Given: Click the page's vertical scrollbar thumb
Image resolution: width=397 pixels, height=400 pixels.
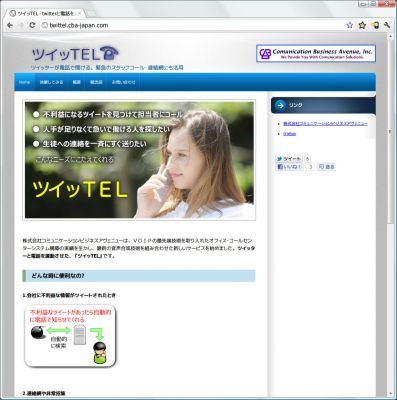Looking at the screenshot, I should (x=390, y=132).
